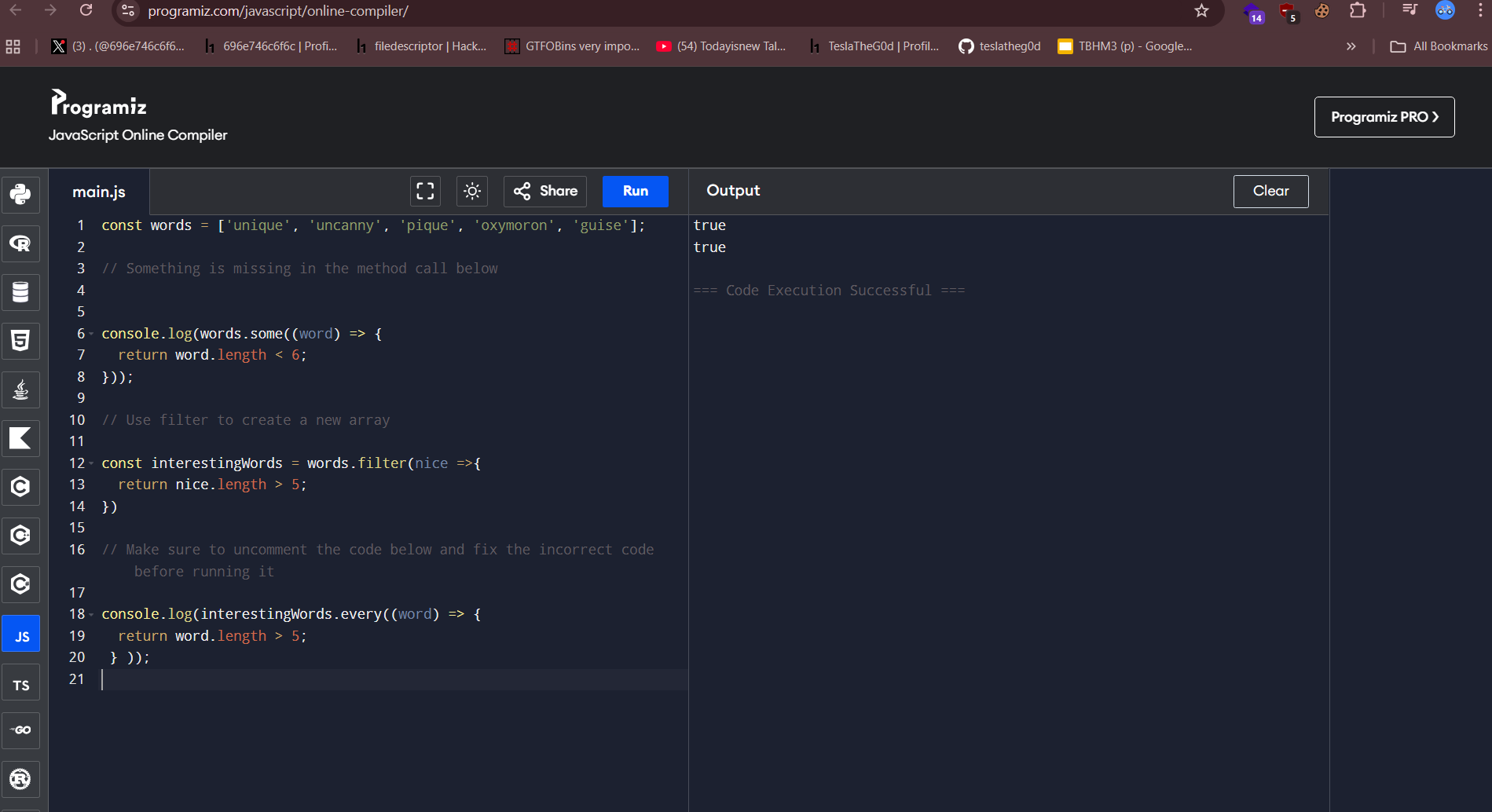Choose the Java compiler icon
Screen dimensions: 1492x812
20,390
